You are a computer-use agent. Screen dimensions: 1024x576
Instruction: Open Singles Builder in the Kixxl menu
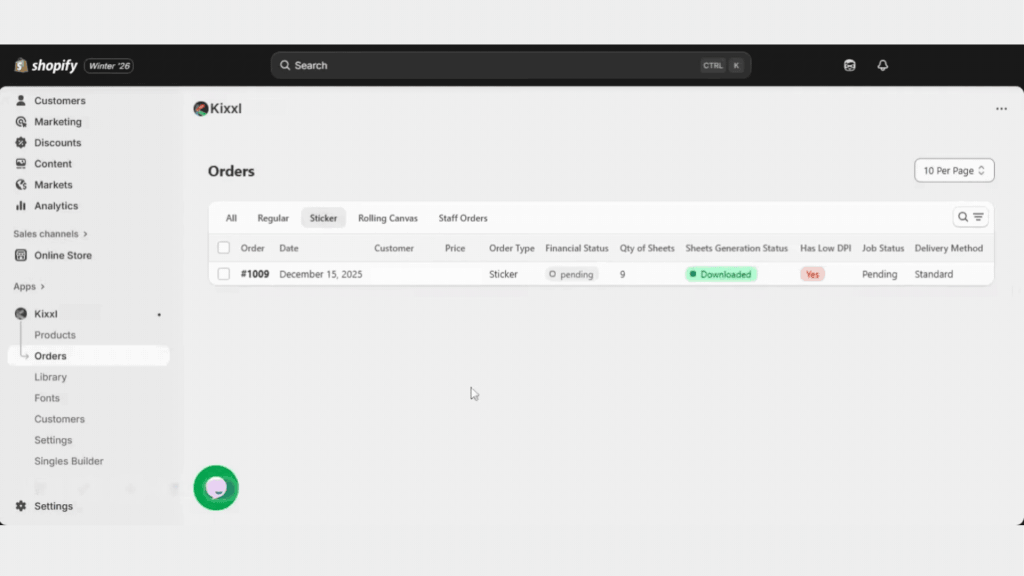[69, 461]
